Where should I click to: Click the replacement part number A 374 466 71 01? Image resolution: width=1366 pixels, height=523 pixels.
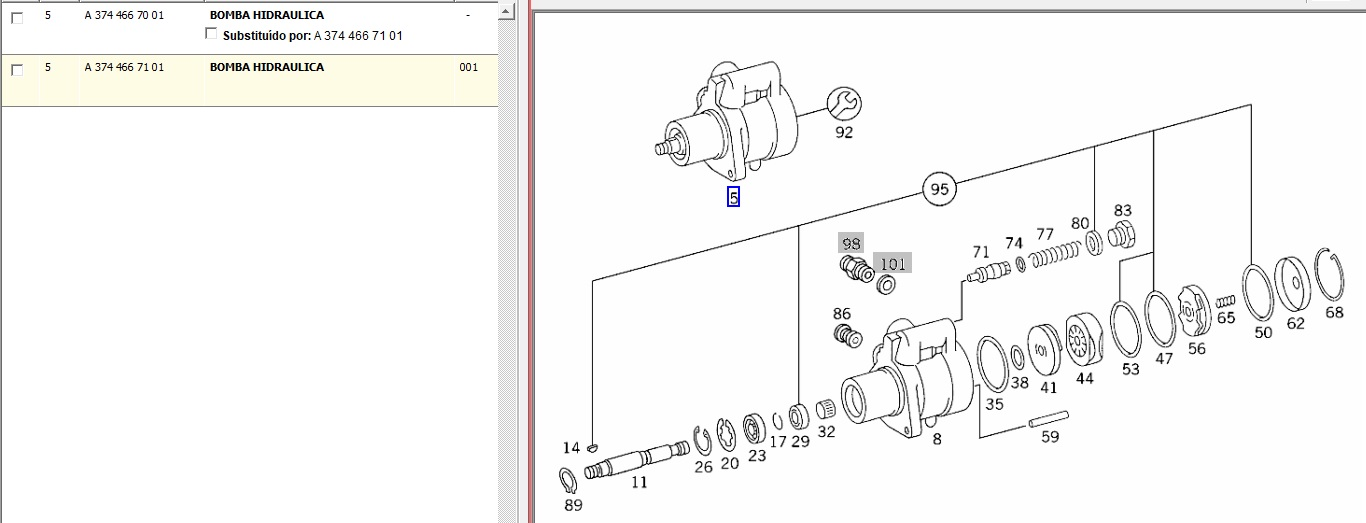pyautogui.click(x=358, y=35)
